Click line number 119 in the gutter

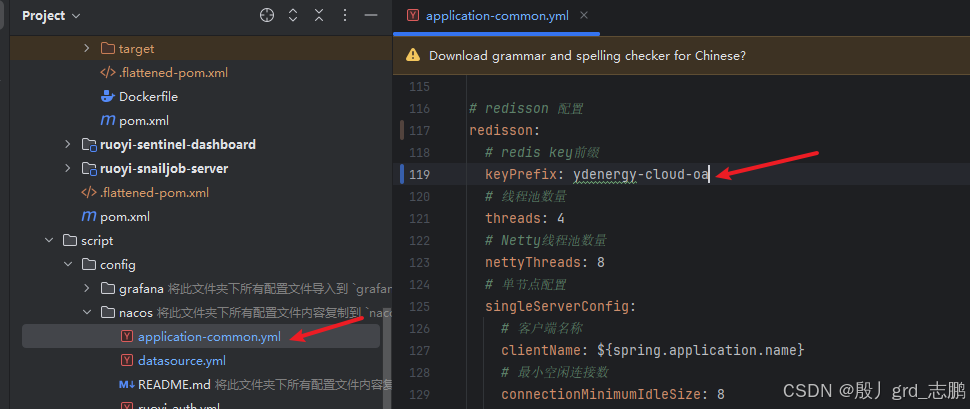coord(419,174)
